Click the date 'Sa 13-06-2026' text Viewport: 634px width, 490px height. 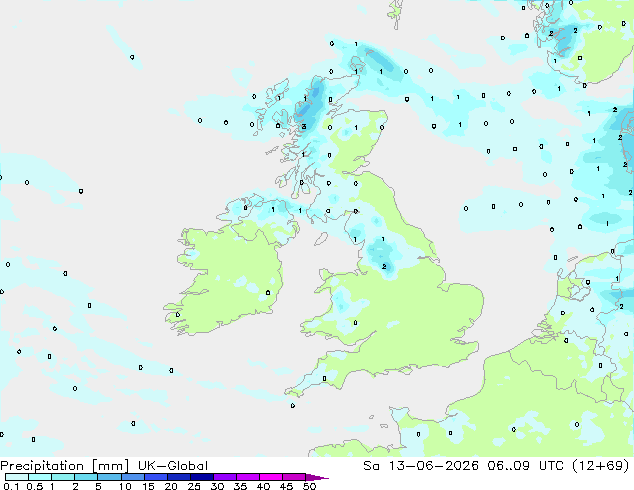click(x=421, y=466)
